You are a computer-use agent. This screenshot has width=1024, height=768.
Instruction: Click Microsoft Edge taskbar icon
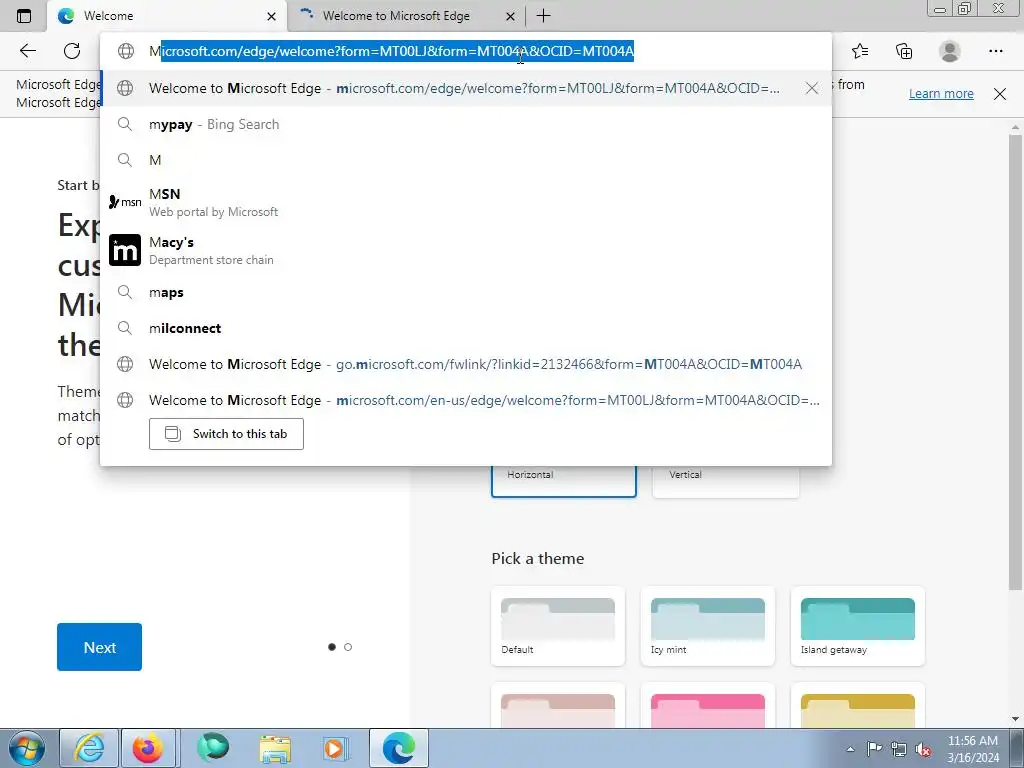coord(399,748)
